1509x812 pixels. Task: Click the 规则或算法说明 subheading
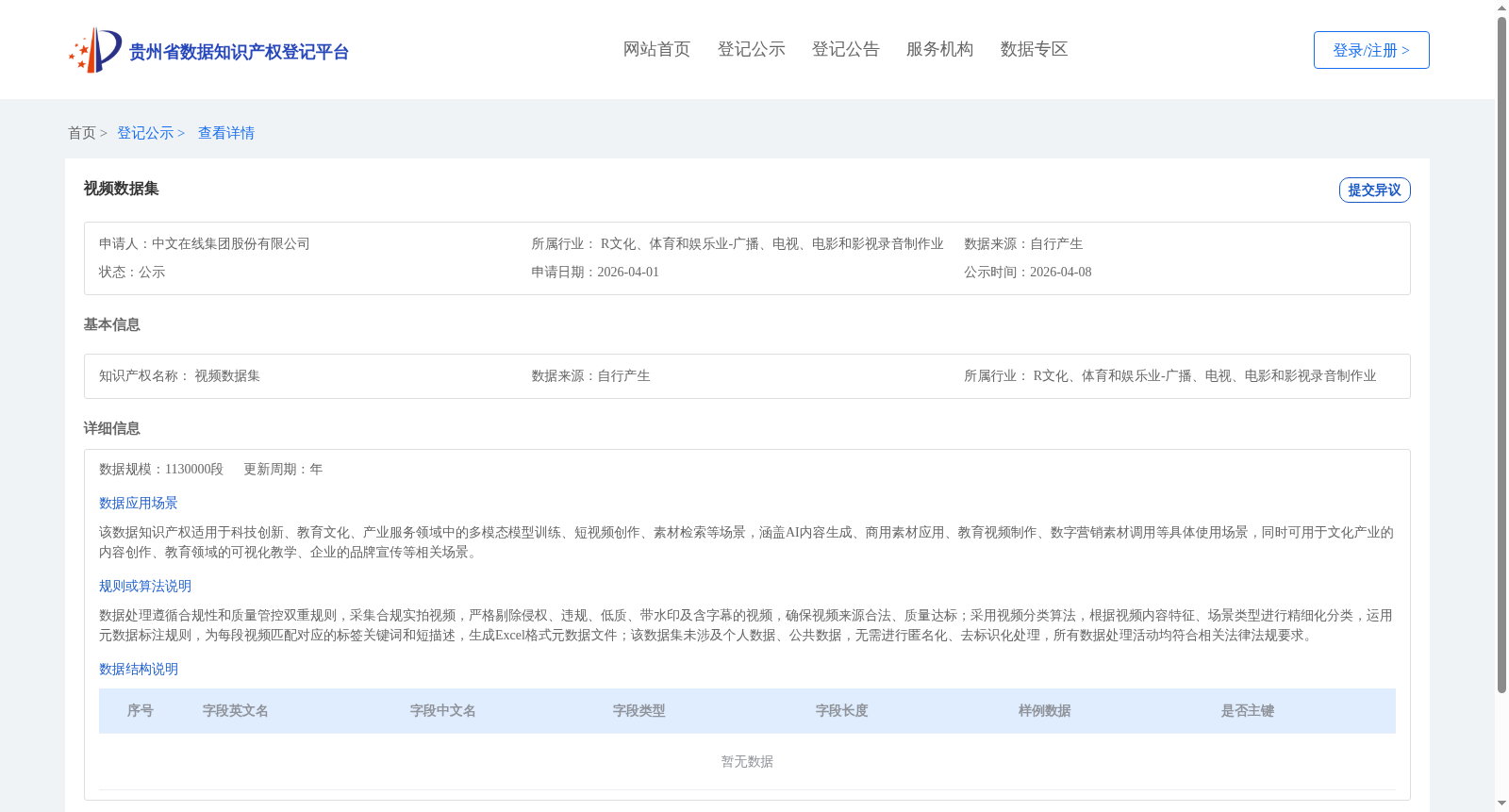(x=145, y=586)
